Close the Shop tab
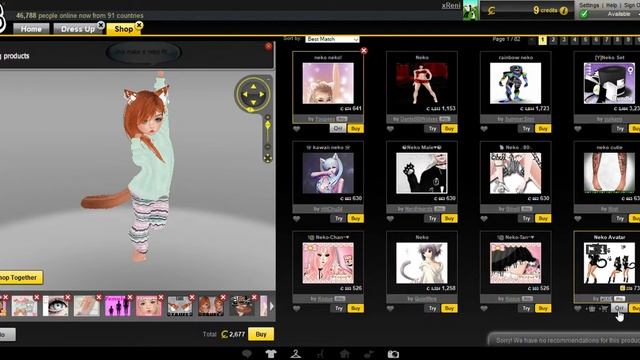640x360 pixels. pos(139,25)
